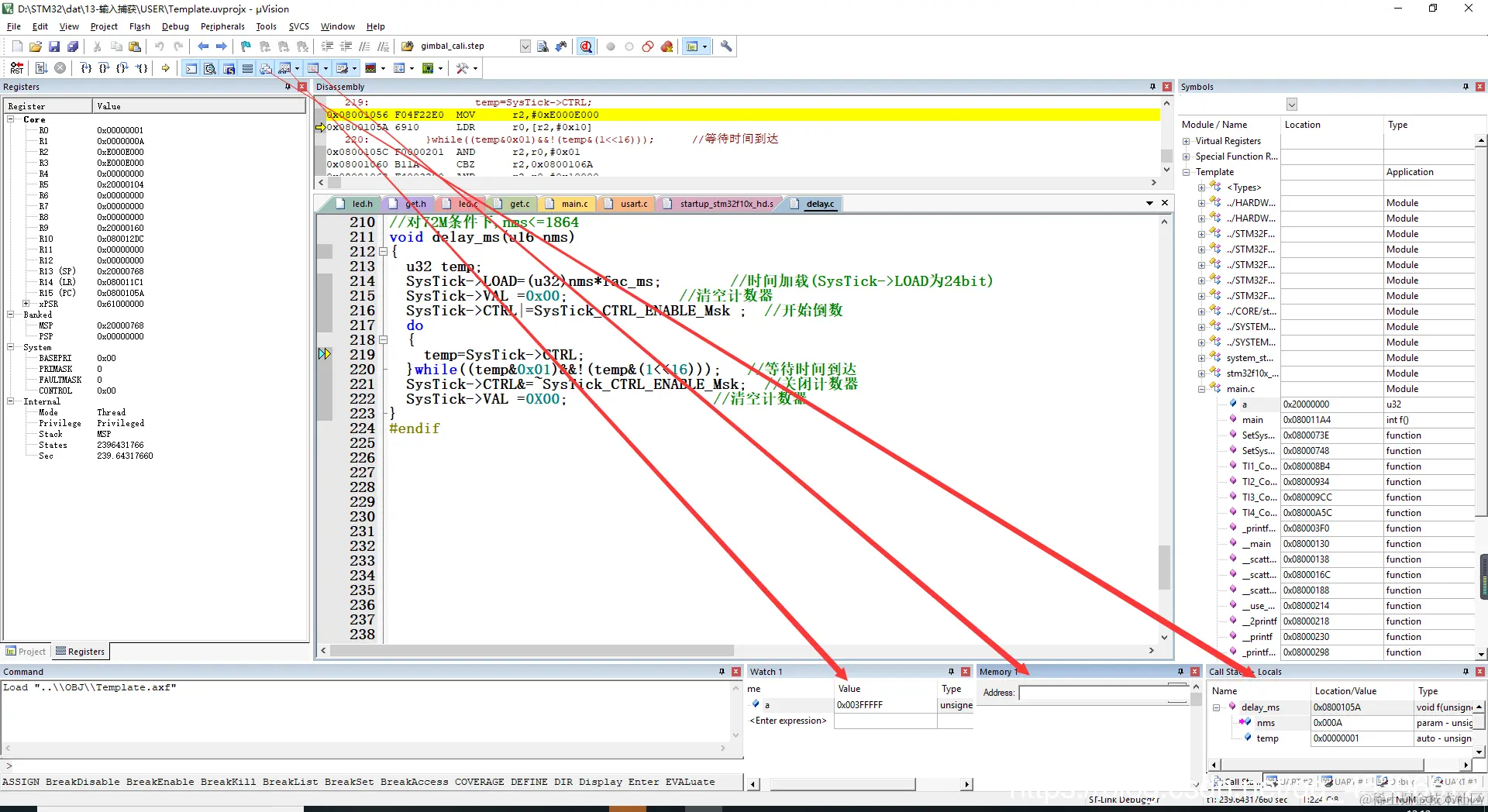Collapse the Template node in Symbols
Screen dimensions: 1488x812
tap(1187, 172)
